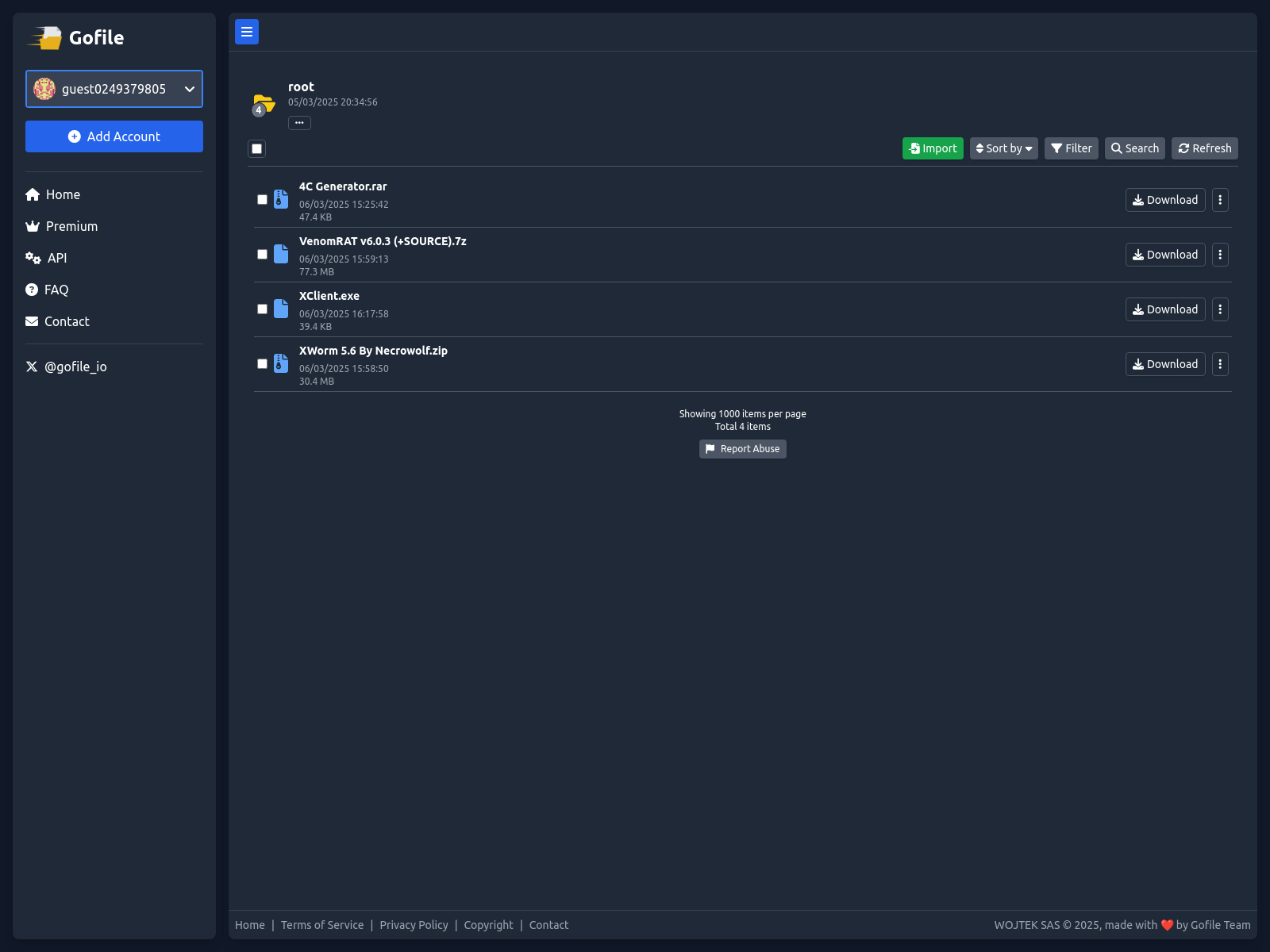
Task: Click the Gofile logo icon
Action: click(45, 37)
